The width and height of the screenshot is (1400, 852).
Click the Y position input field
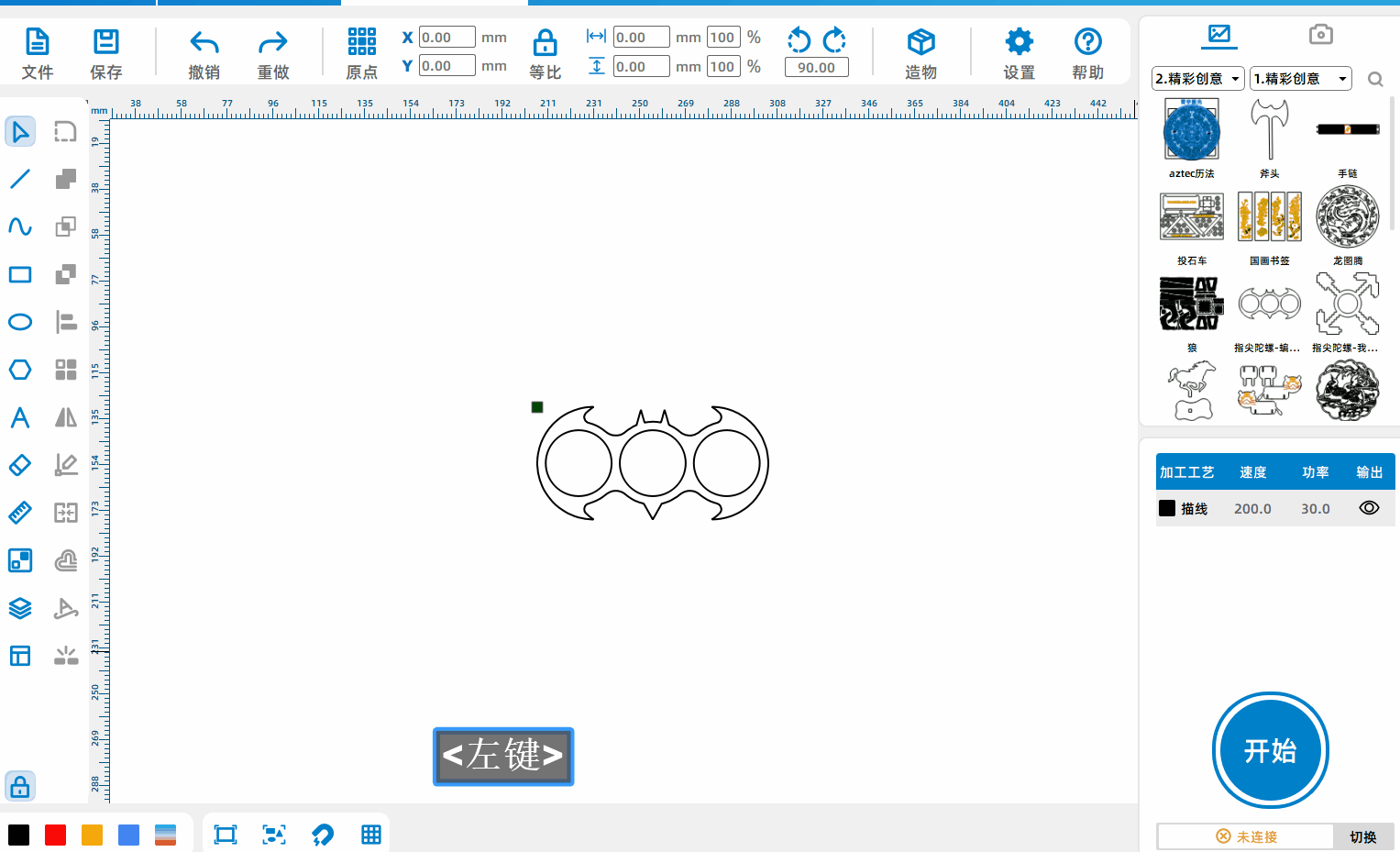coord(447,66)
